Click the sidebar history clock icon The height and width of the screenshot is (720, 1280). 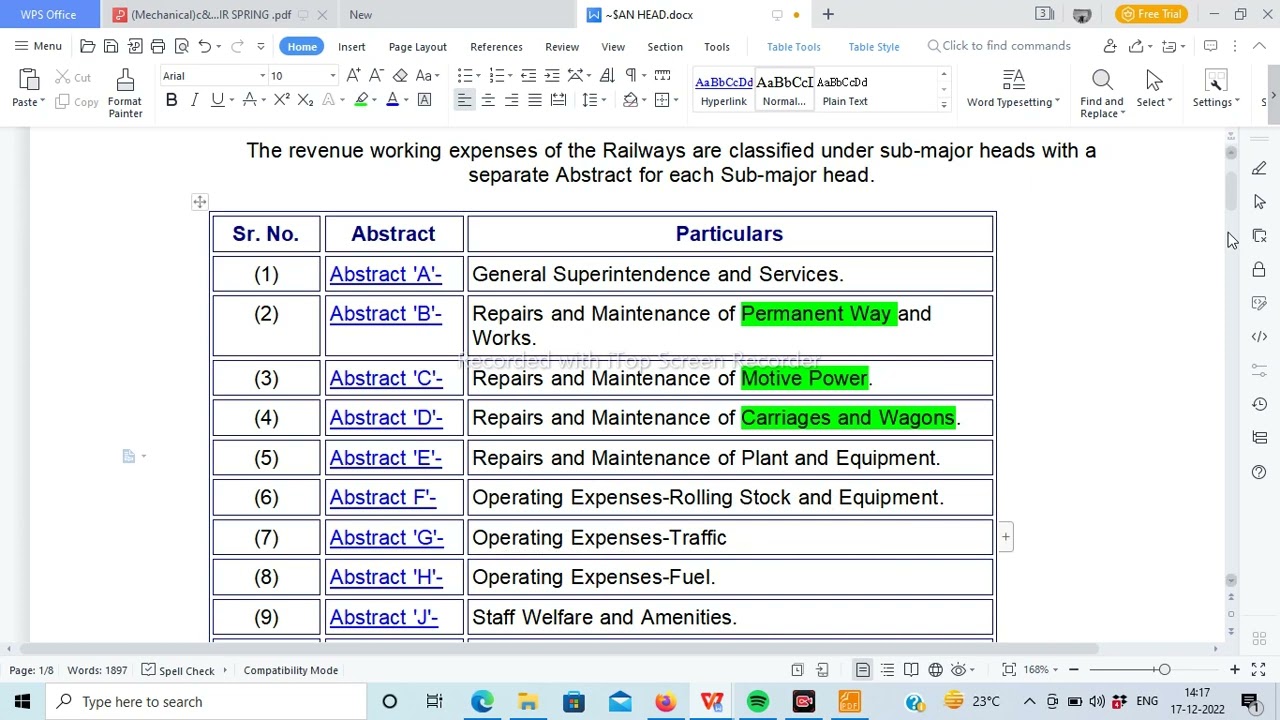point(1259,404)
